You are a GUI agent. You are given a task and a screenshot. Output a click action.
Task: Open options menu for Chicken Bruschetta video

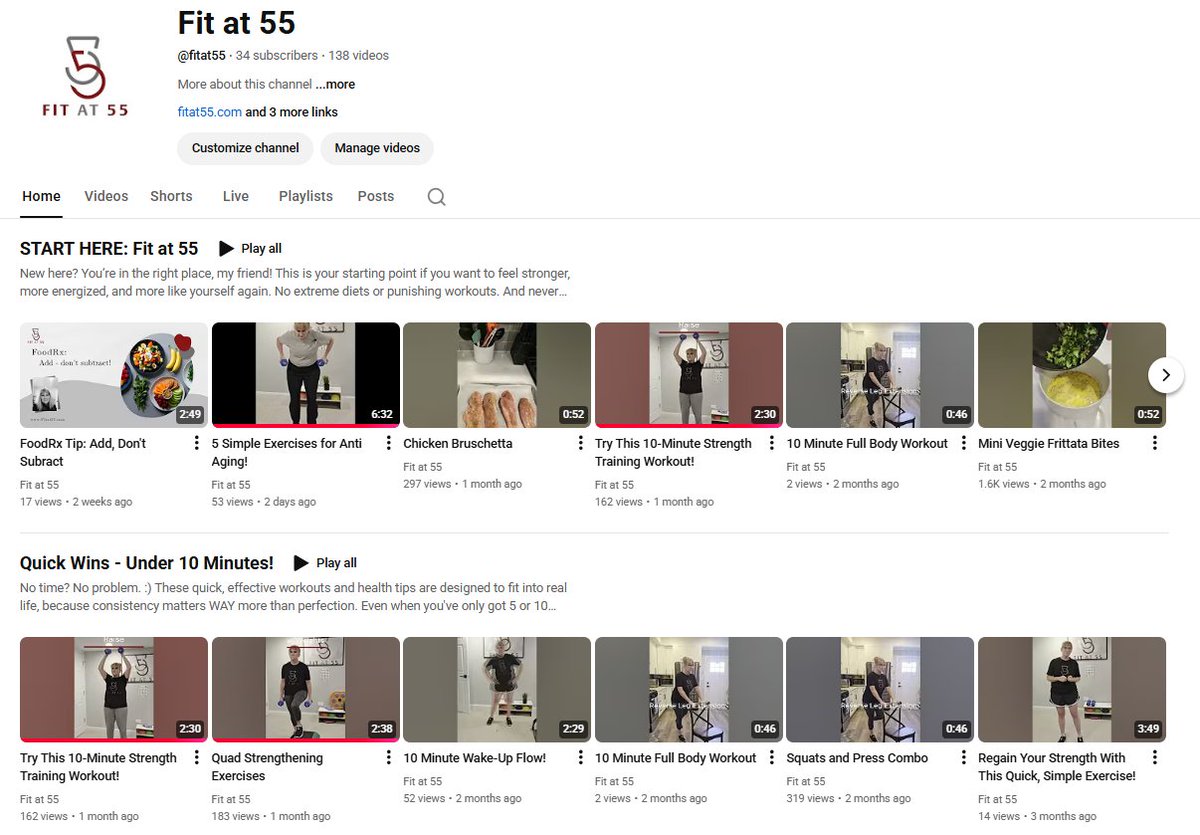point(580,443)
